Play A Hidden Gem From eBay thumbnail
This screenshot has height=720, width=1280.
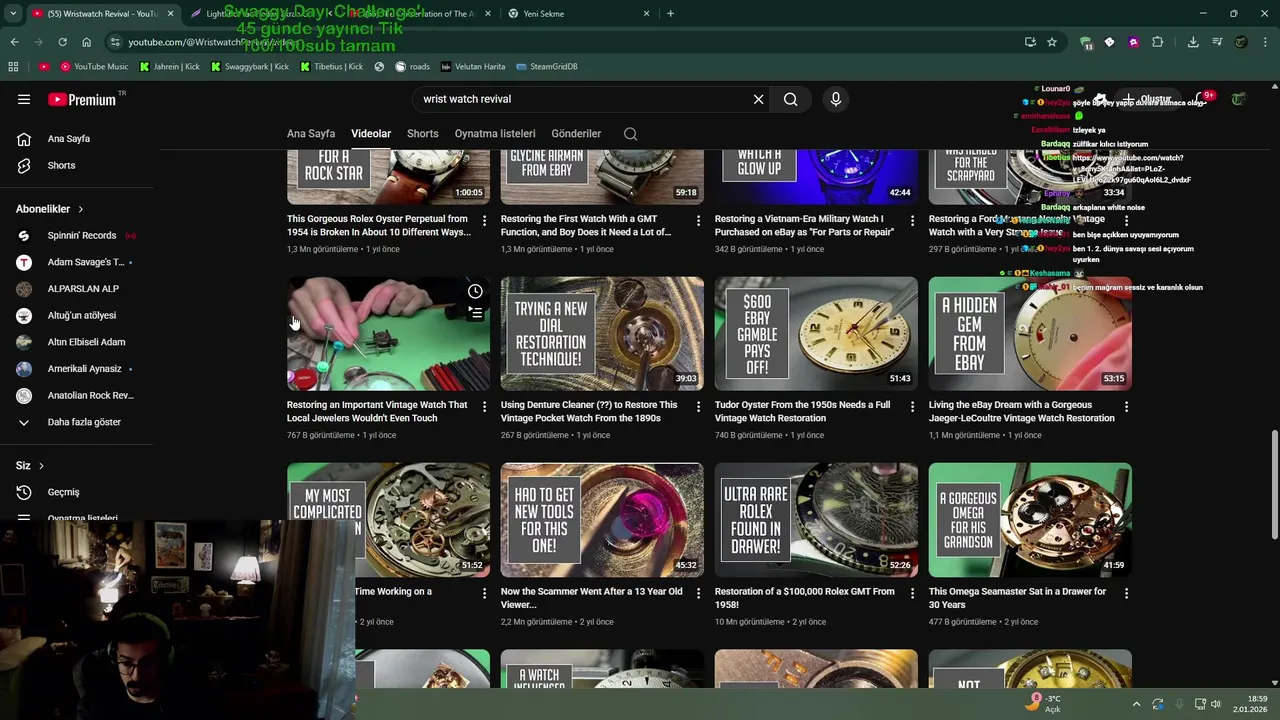pyautogui.click(x=1030, y=334)
